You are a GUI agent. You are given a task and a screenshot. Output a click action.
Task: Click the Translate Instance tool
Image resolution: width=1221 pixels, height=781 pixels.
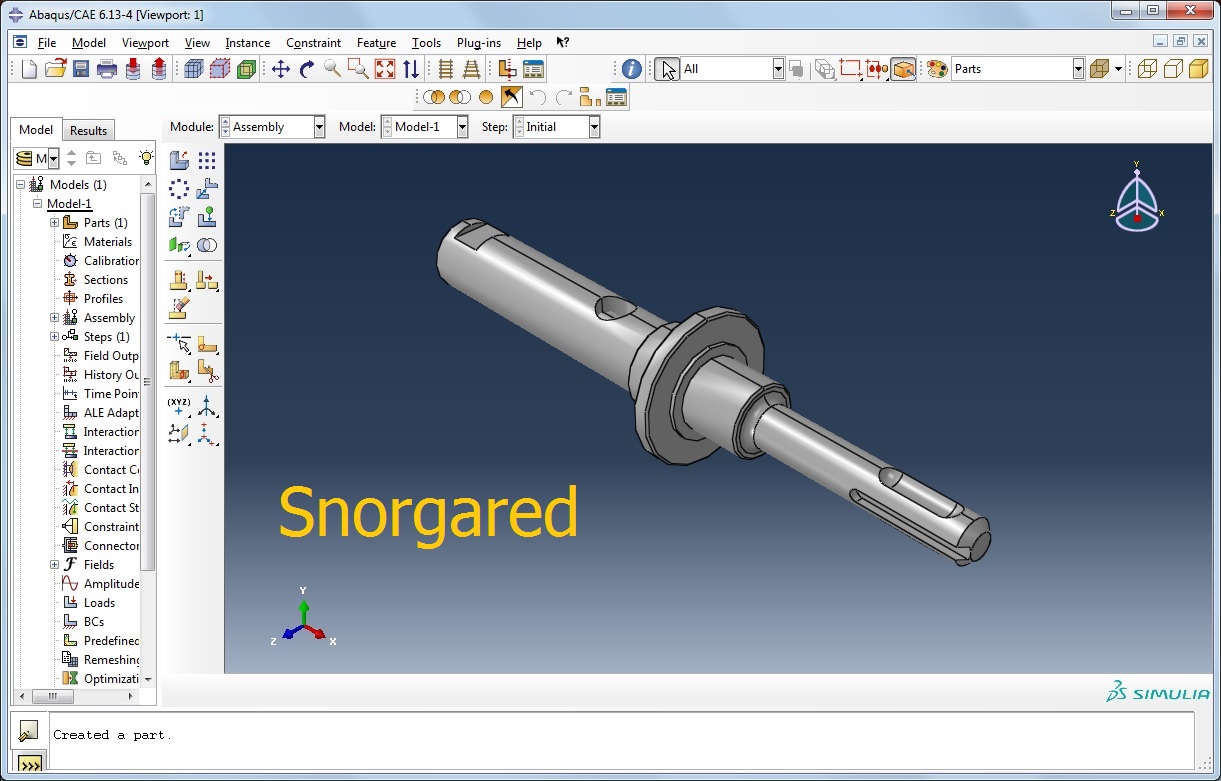point(207,189)
